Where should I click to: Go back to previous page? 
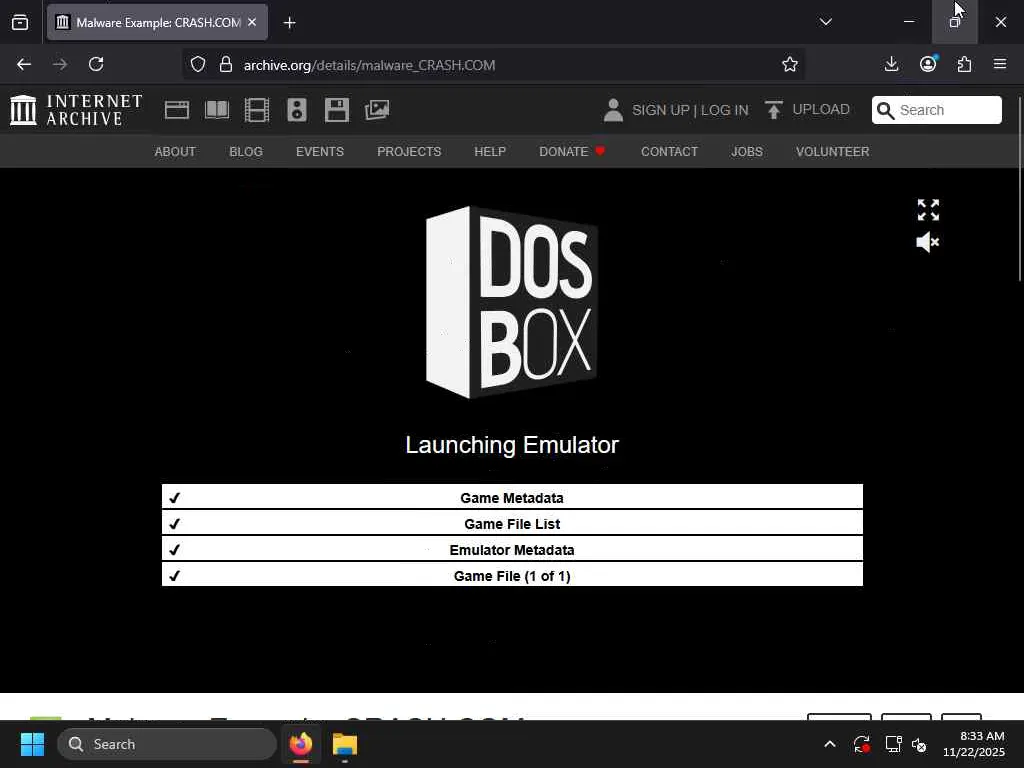point(24,64)
